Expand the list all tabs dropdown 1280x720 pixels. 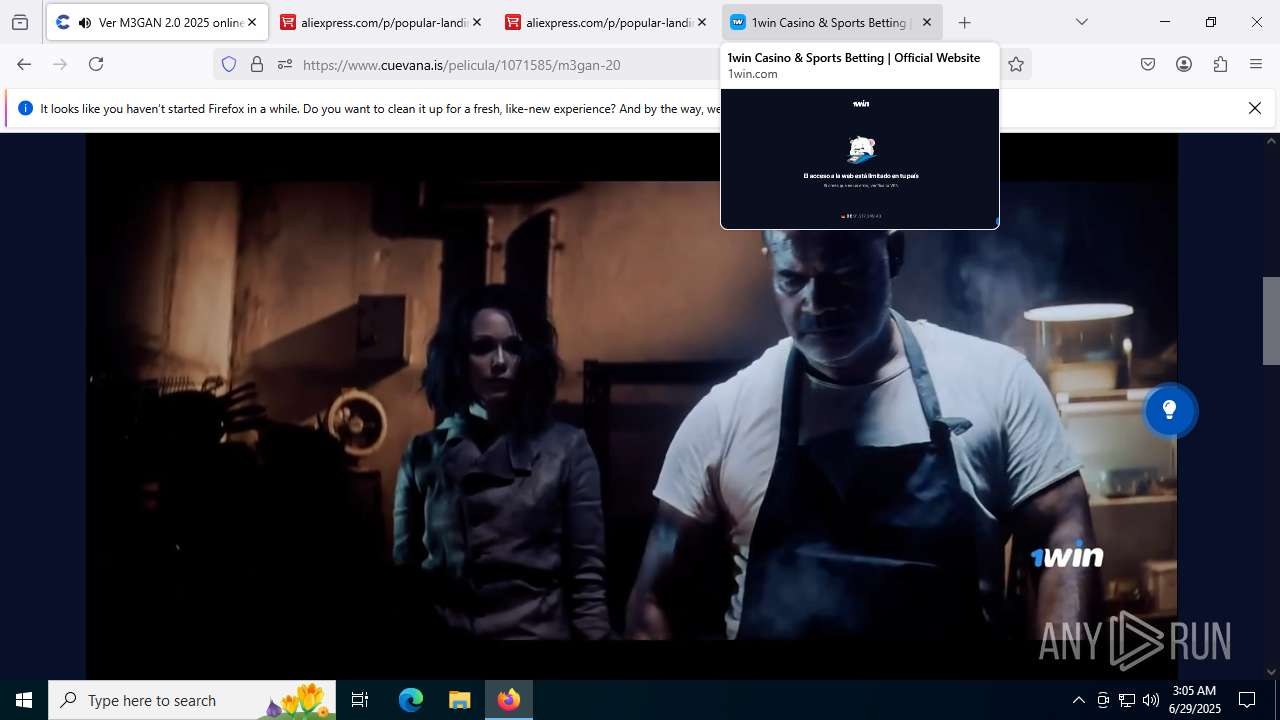pyautogui.click(x=1081, y=22)
